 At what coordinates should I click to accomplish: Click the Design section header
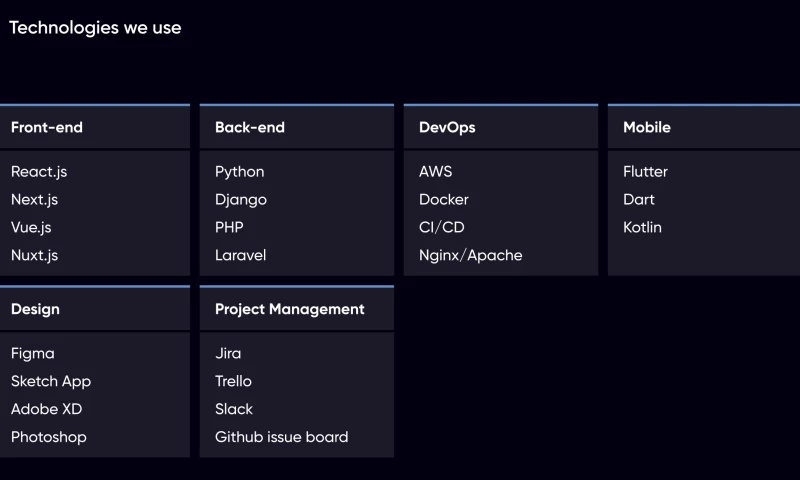tap(35, 310)
